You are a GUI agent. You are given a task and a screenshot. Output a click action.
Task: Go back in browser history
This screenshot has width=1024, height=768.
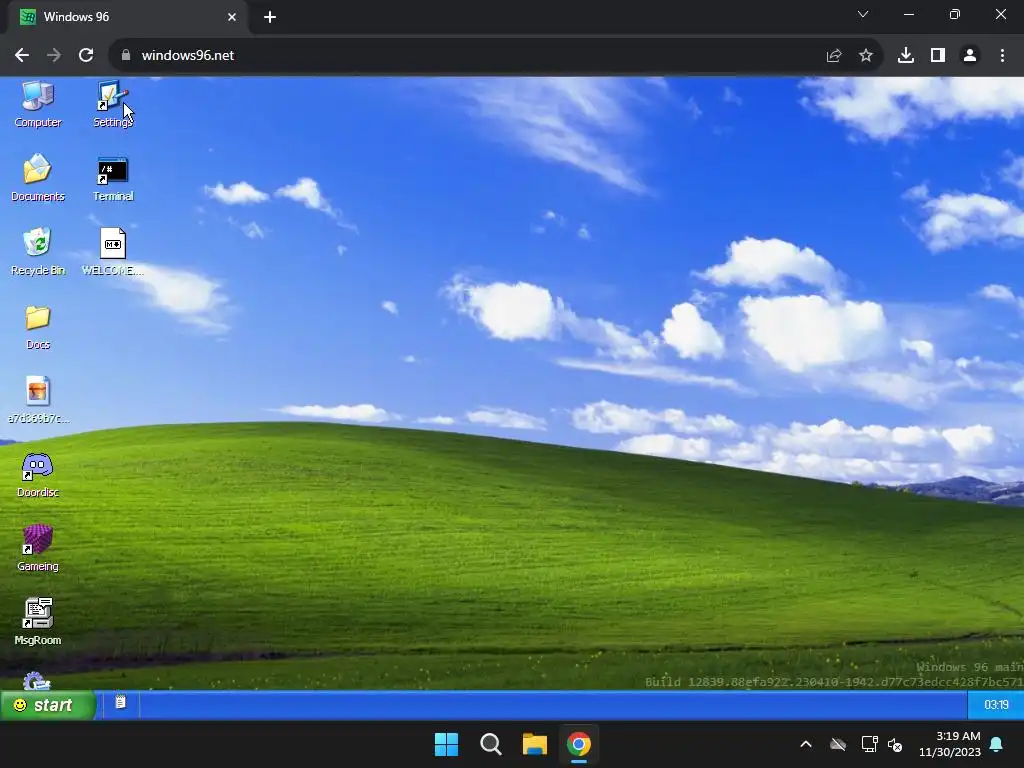pos(22,56)
